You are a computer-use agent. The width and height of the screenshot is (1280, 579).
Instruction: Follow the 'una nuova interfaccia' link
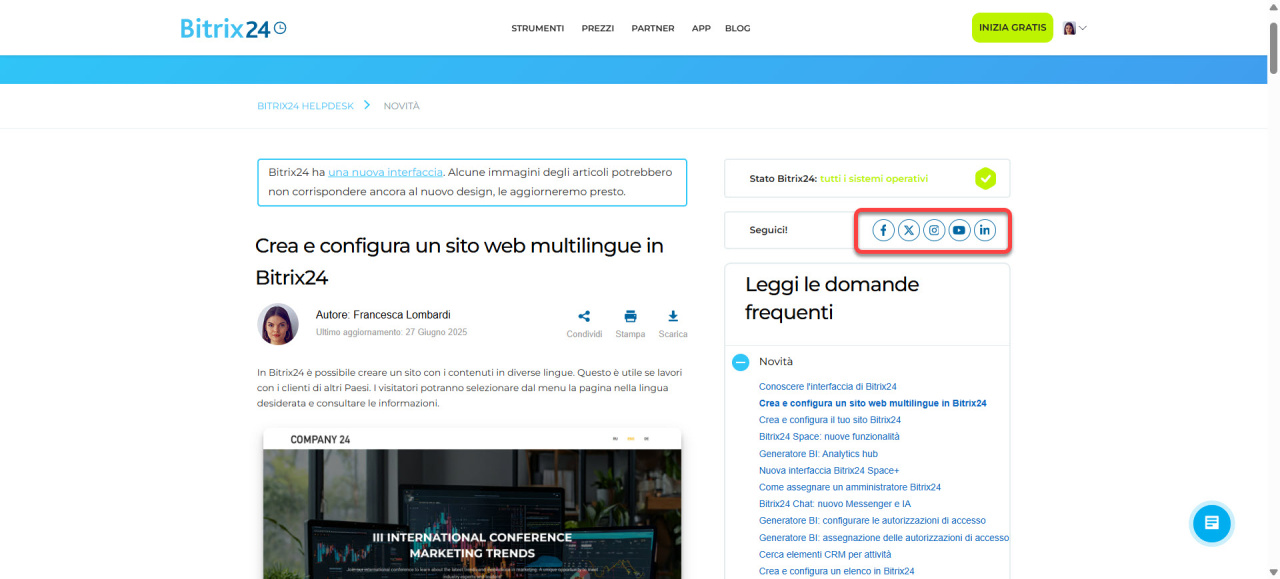385,172
